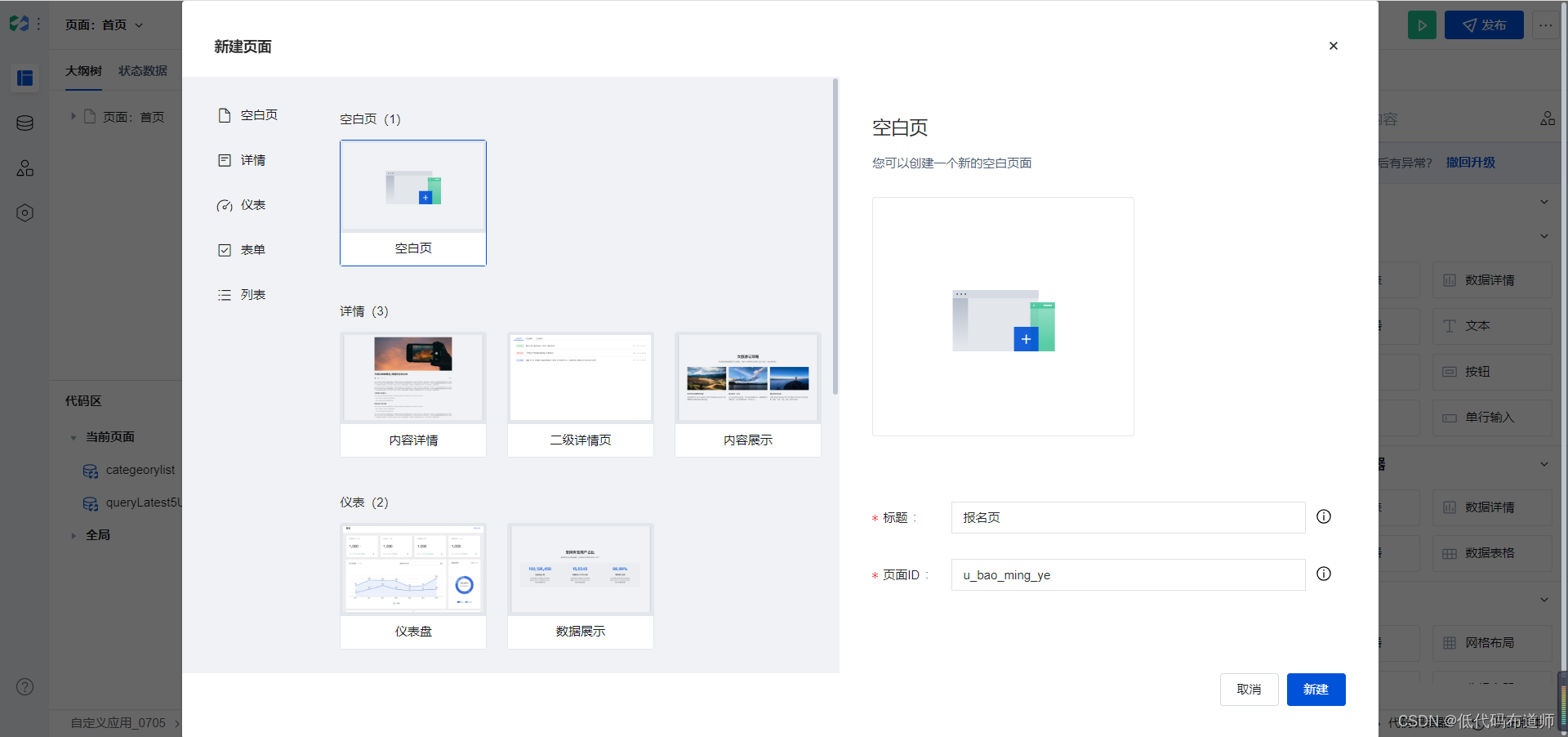This screenshot has height=737, width=1568.
Task: Expand the 全局 code section
Action: coord(73,536)
